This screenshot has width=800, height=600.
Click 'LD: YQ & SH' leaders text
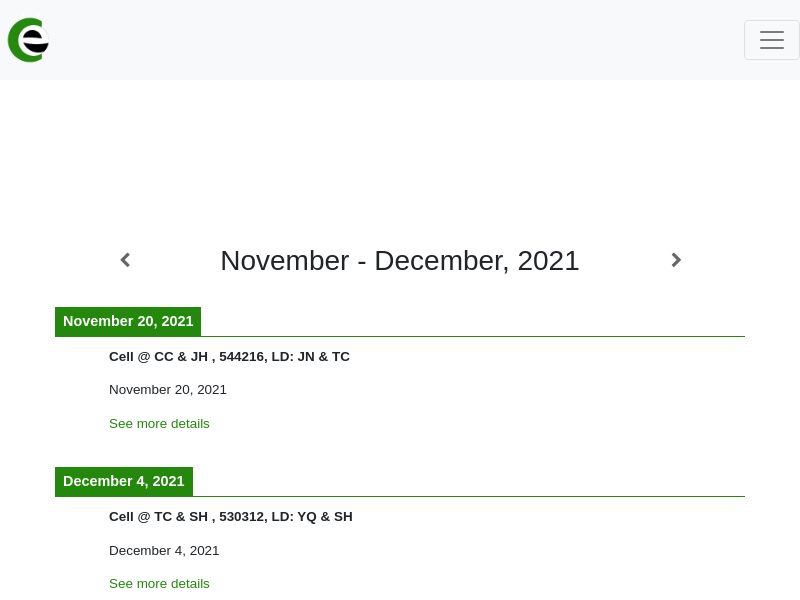point(312,517)
